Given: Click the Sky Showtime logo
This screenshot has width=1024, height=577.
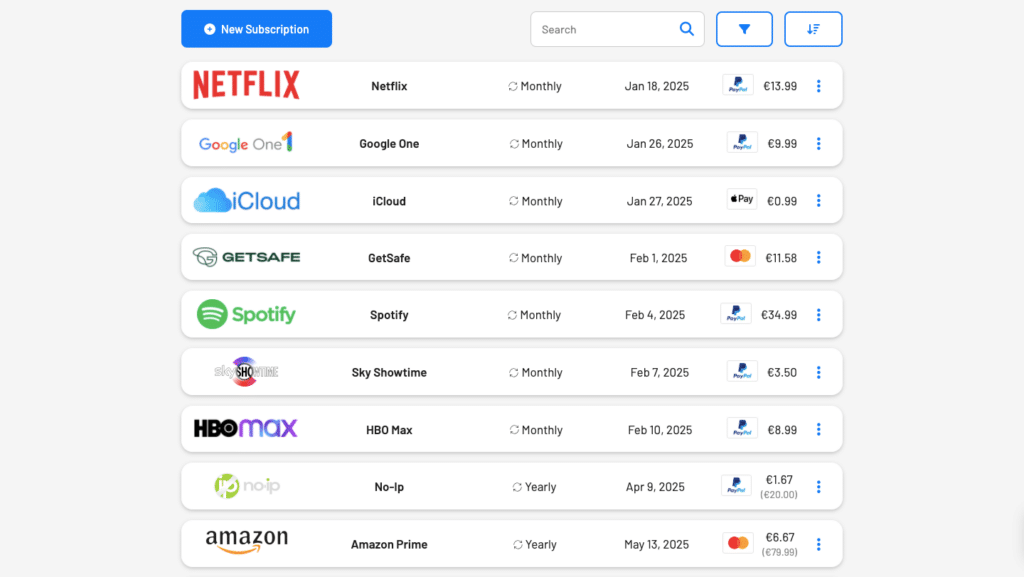Looking at the screenshot, I should (246, 371).
